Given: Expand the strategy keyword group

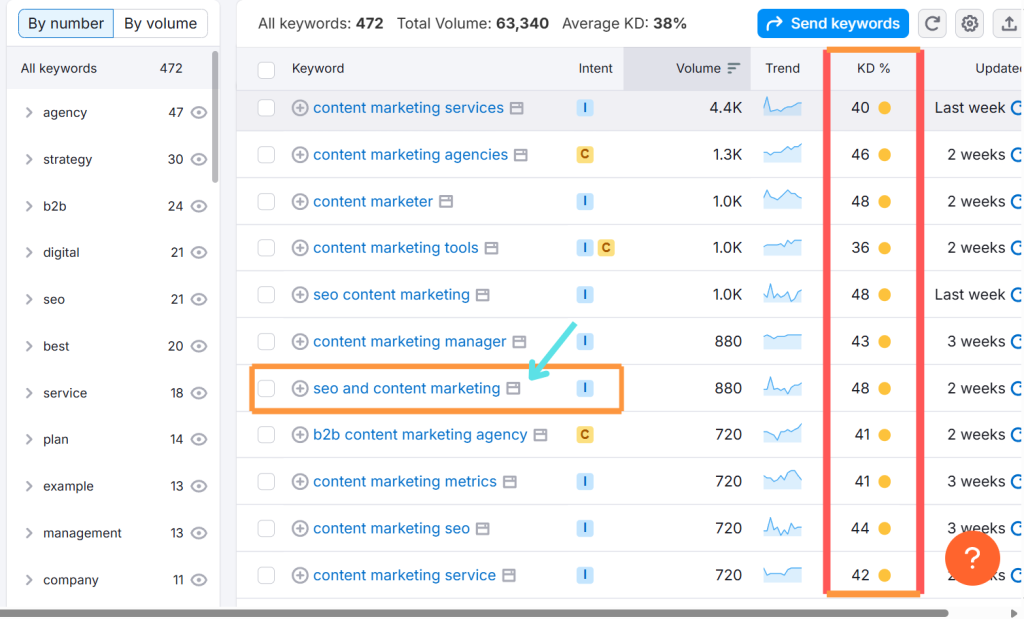Looking at the screenshot, I should (x=29, y=160).
